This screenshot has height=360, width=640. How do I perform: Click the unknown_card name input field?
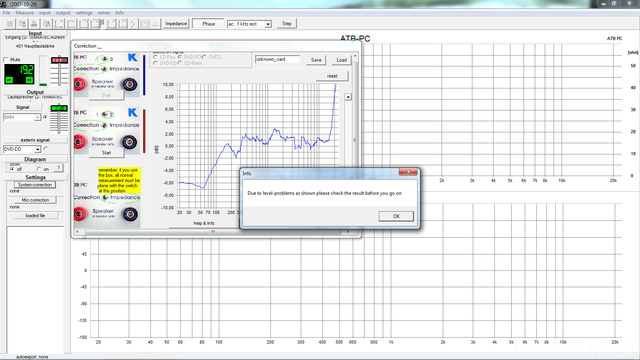point(277,60)
